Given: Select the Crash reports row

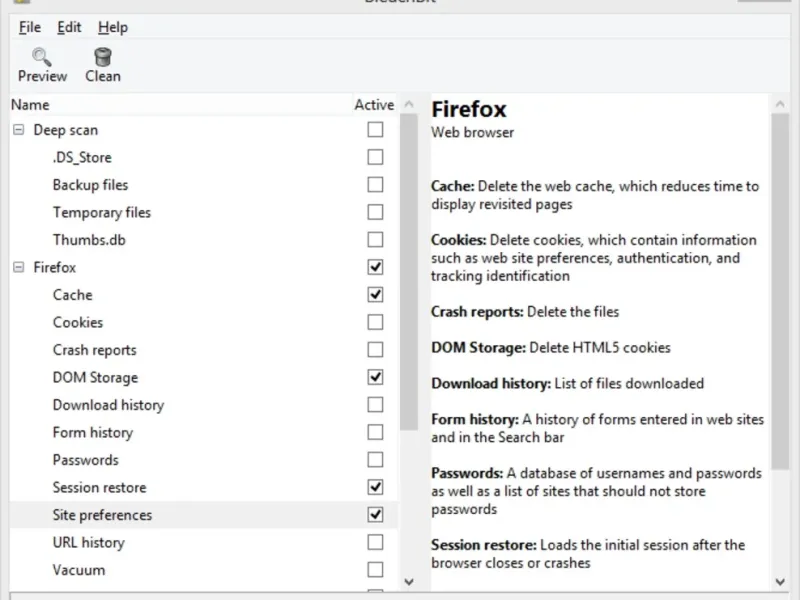Looking at the screenshot, I should pyautogui.click(x=204, y=349).
